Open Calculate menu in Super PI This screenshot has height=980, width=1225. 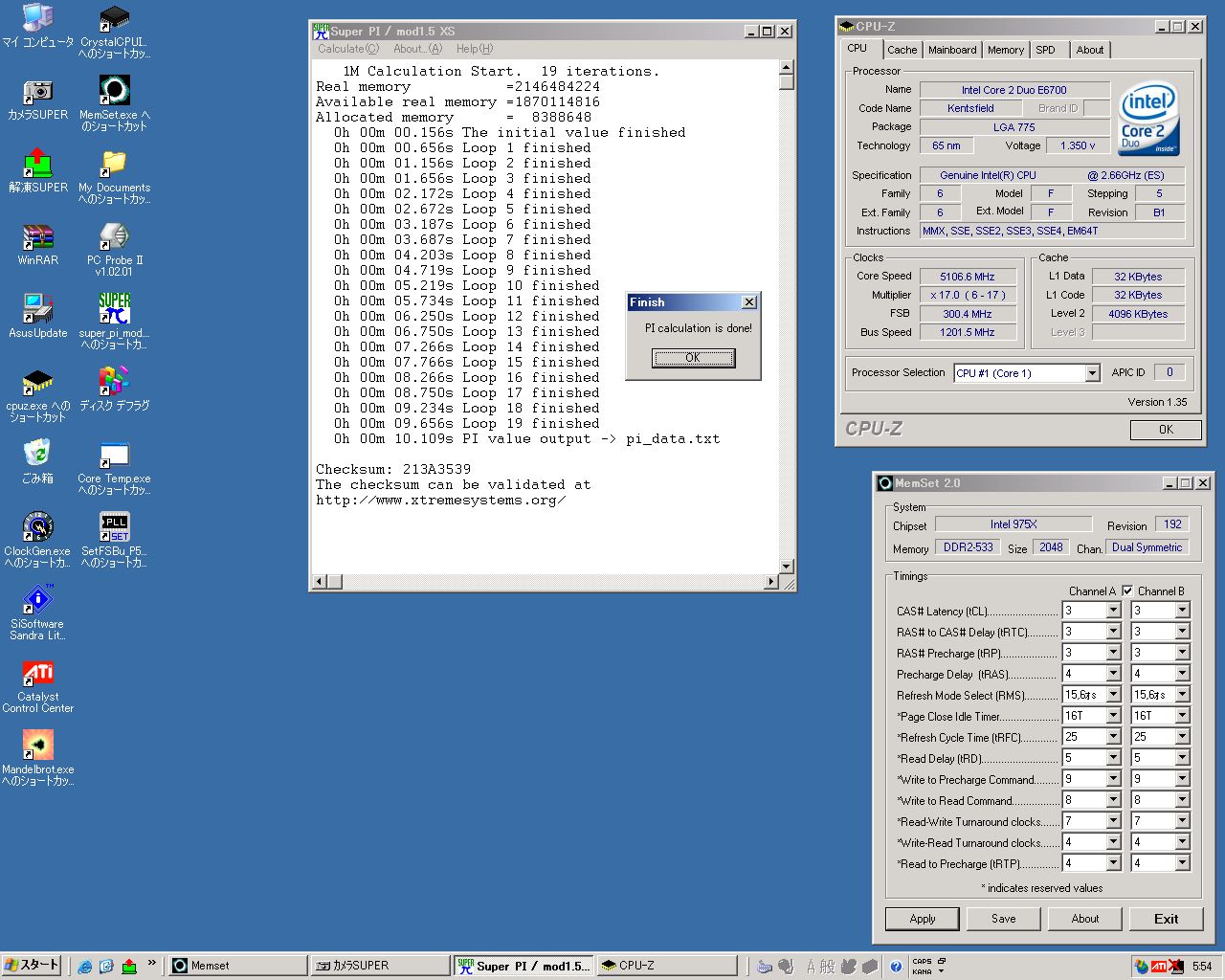(348, 49)
